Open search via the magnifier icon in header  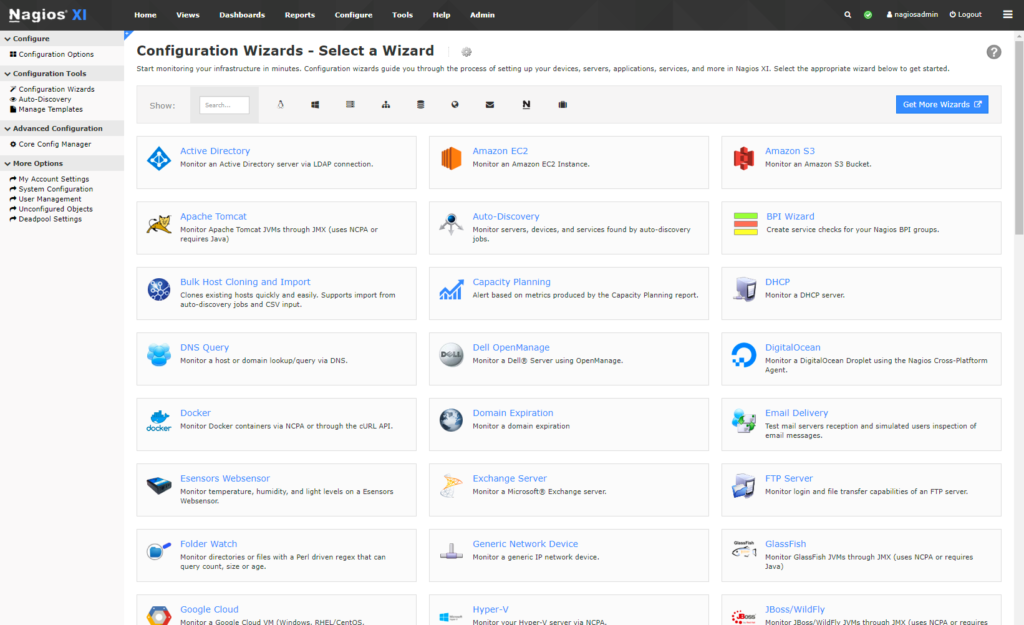click(x=848, y=14)
